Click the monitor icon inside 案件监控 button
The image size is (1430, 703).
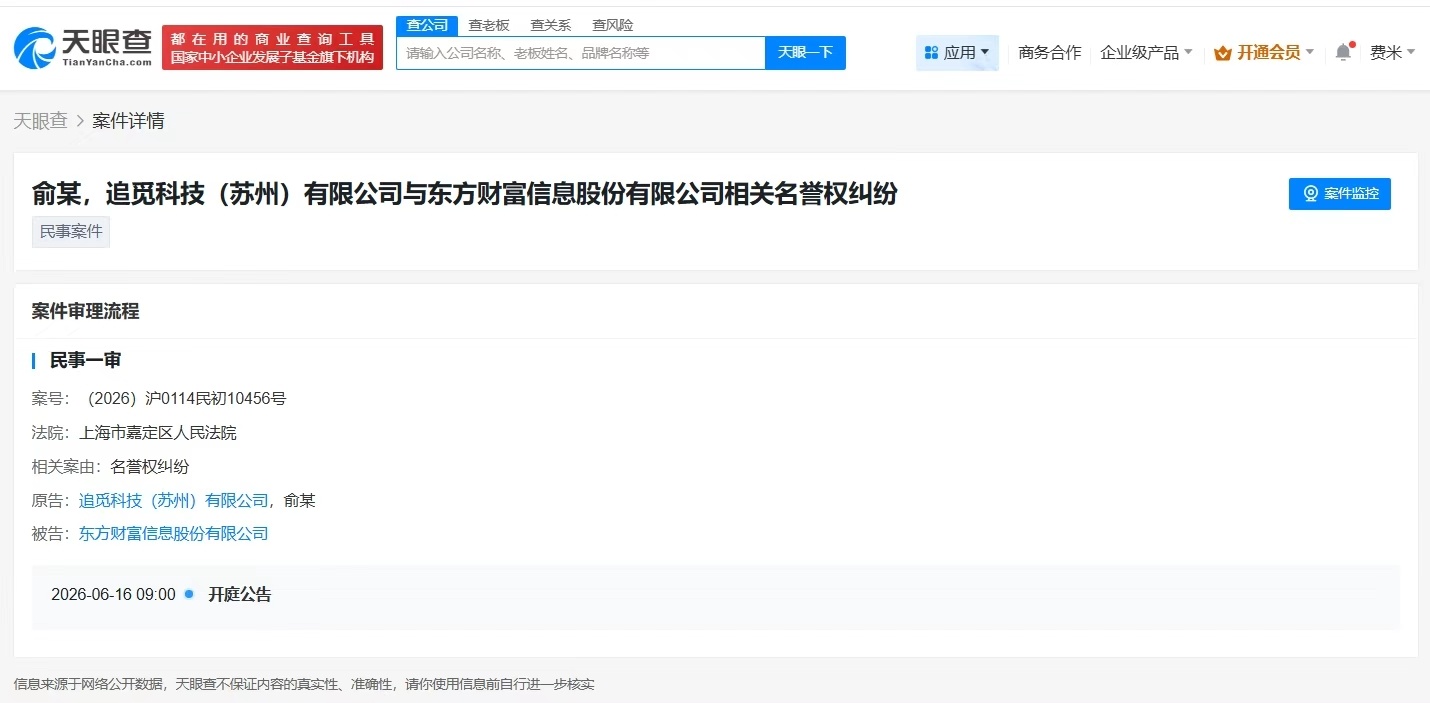click(1312, 194)
